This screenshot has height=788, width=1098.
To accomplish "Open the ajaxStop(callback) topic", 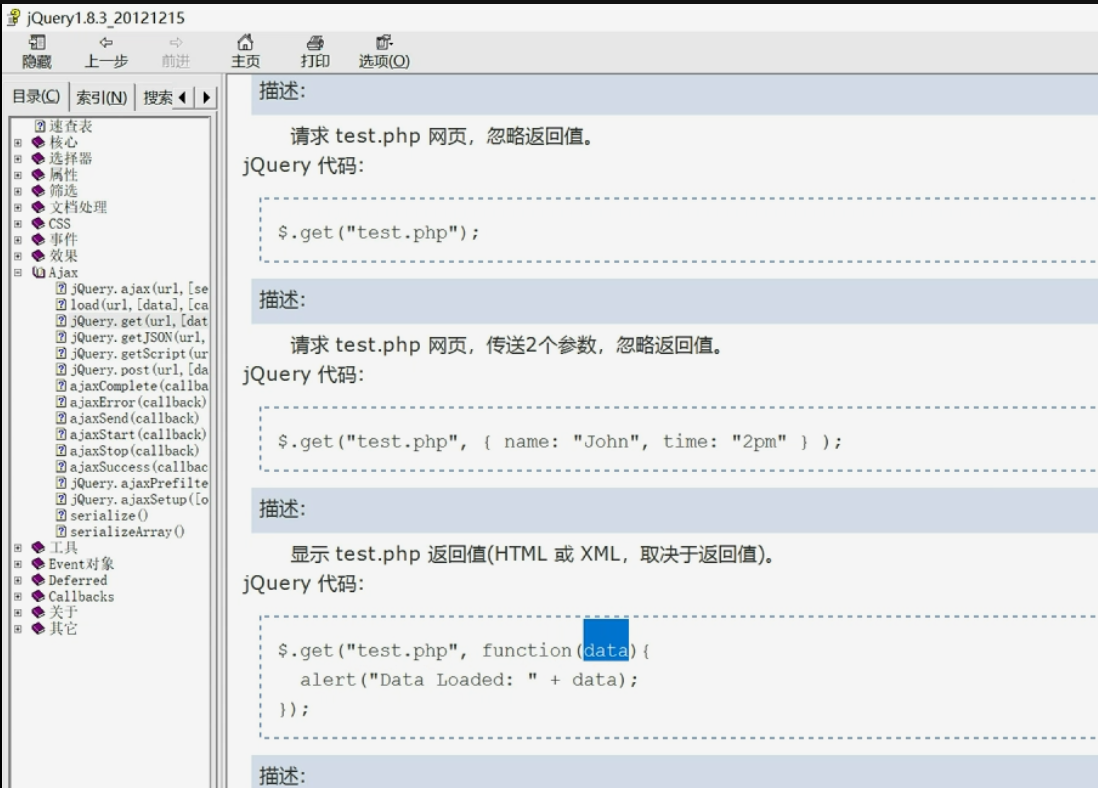I will pos(127,450).
